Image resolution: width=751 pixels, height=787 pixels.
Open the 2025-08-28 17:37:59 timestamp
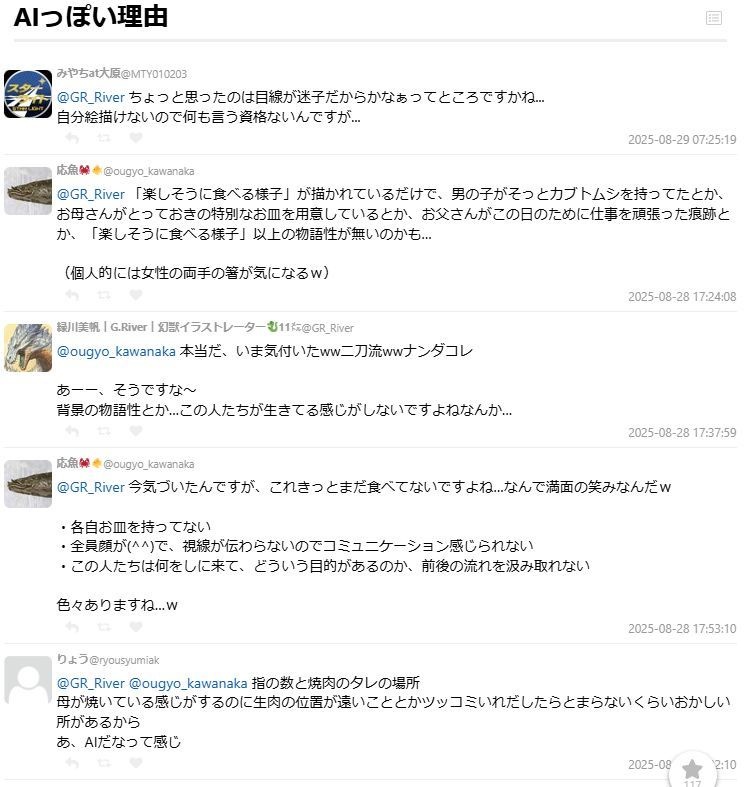682,433
